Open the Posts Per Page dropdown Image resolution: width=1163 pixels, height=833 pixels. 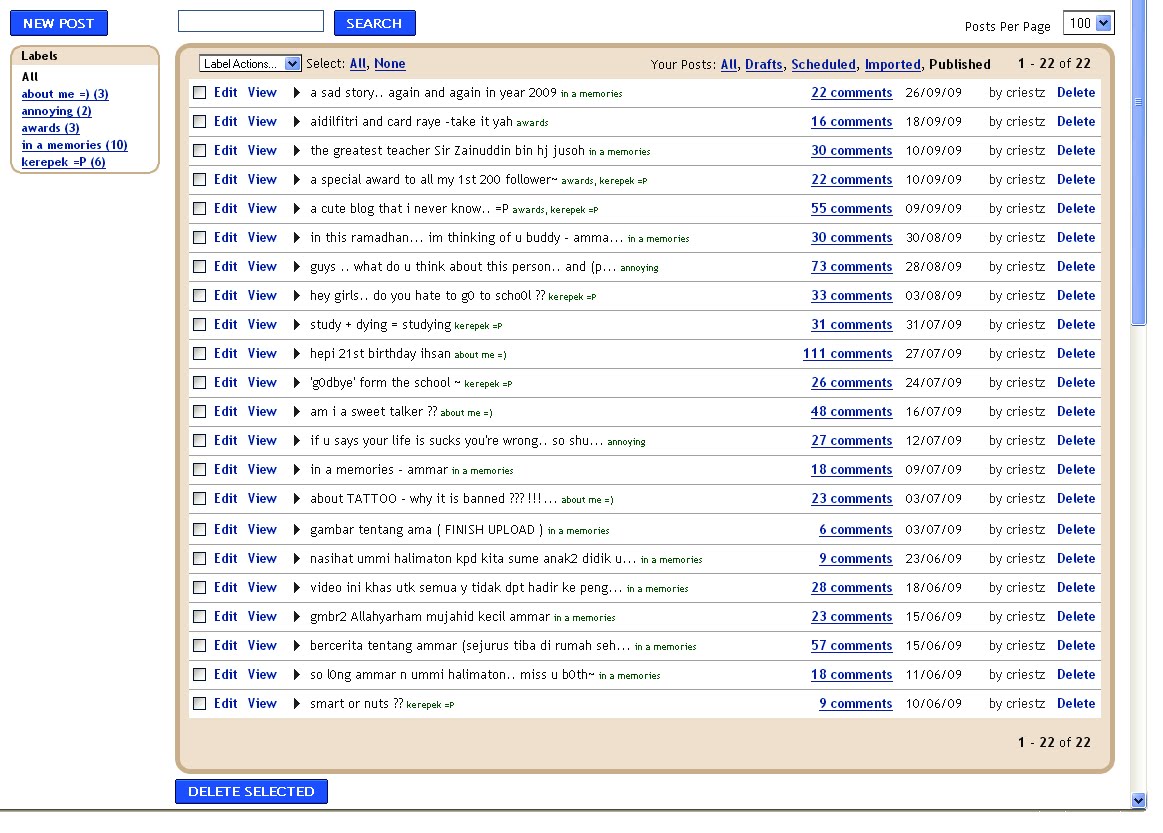point(1088,23)
